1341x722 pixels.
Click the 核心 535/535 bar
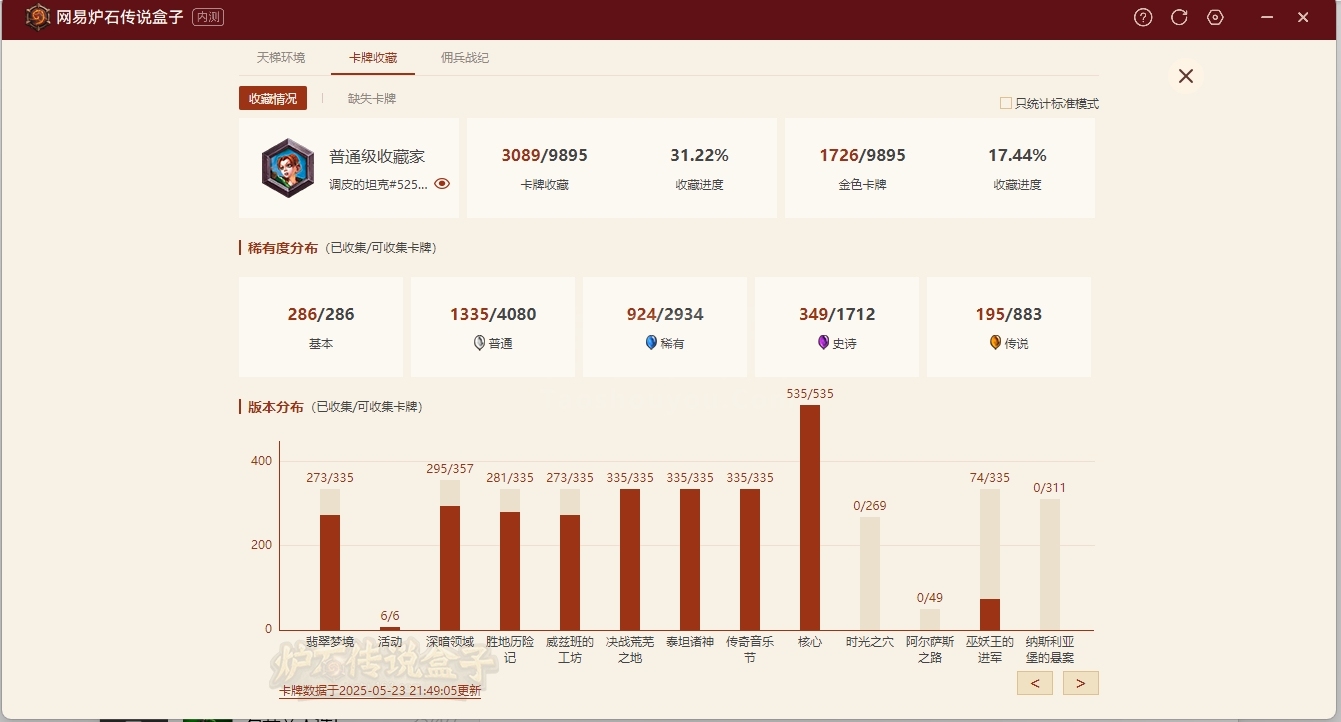tap(810, 517)
